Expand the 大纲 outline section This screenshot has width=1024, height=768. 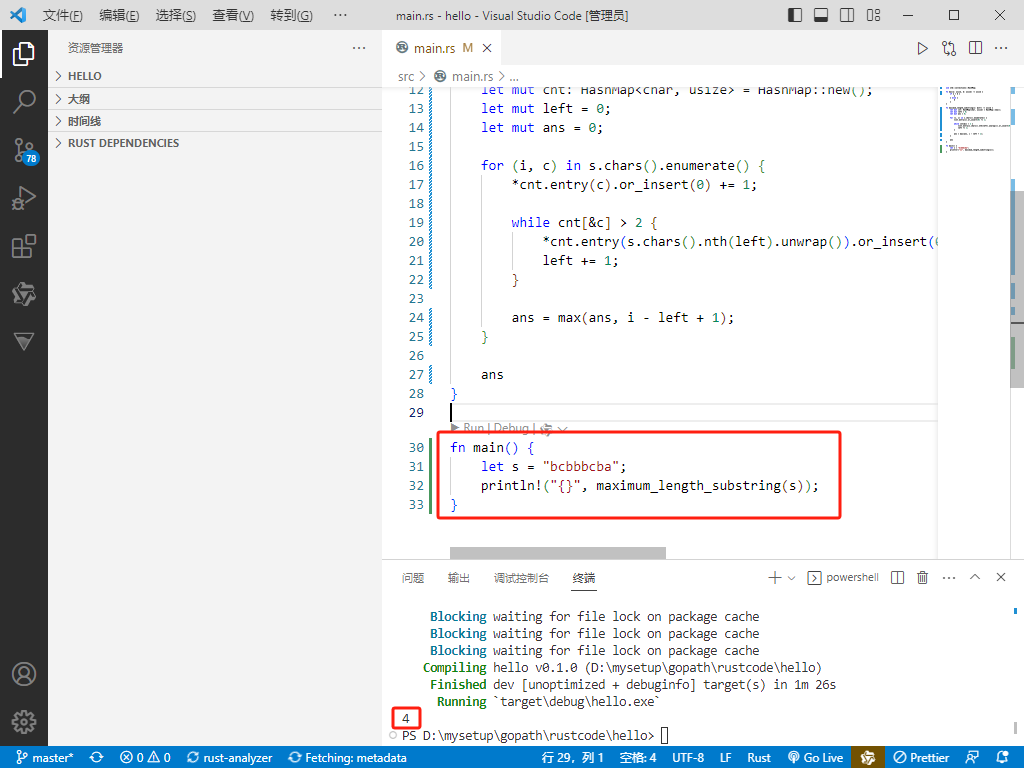(215, 99)
